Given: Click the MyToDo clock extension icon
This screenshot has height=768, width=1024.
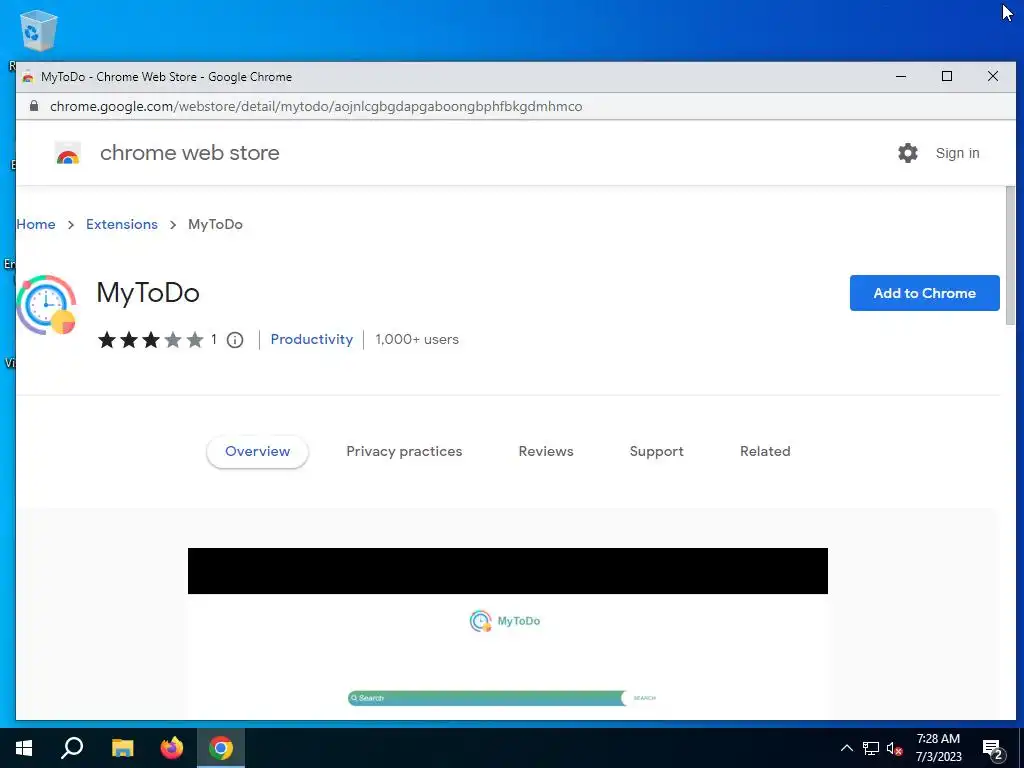Looking at the screenshot, I should coord(46,305).
